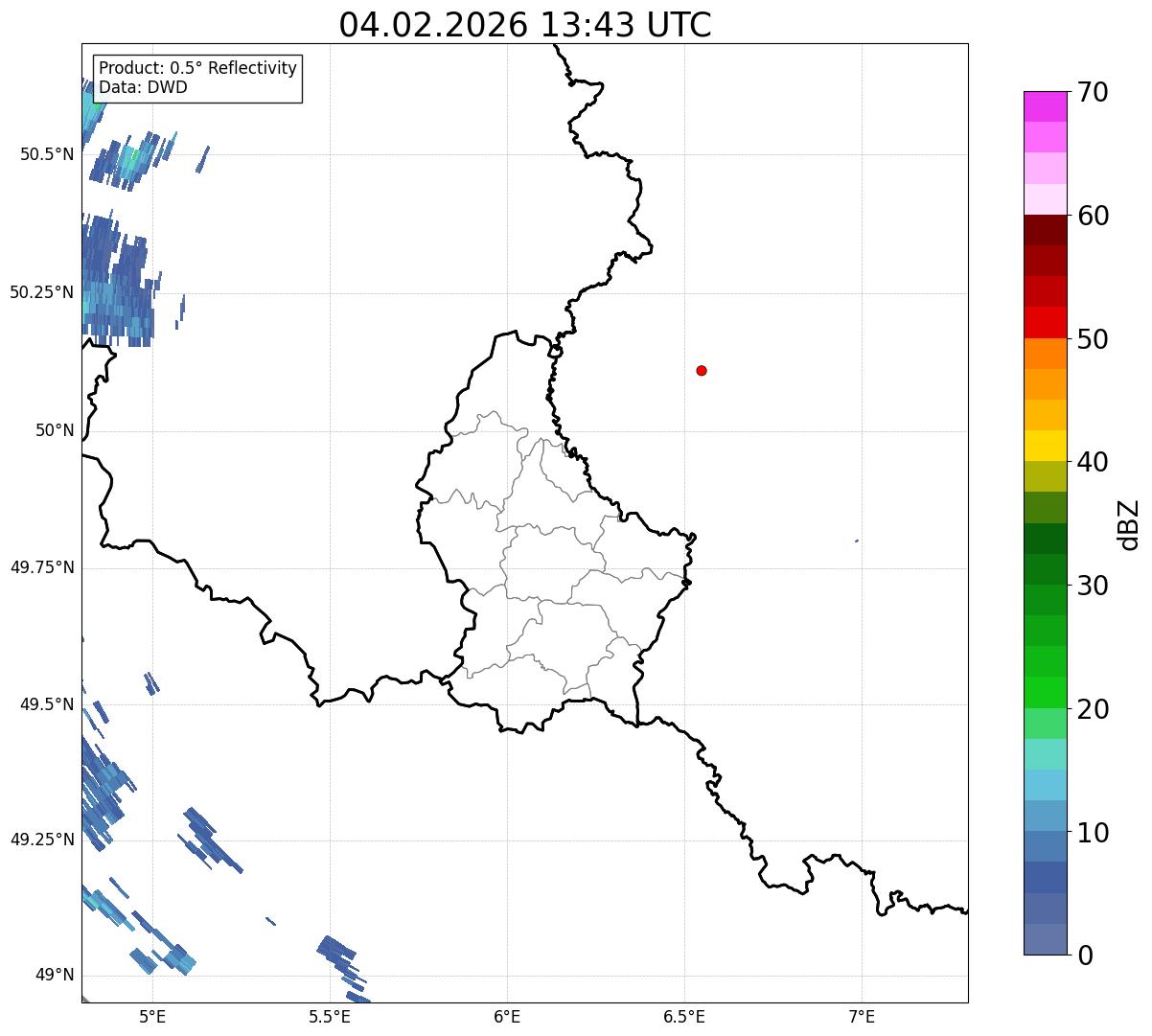Click the 30 tick on the colorbar
Screen dimensions: 1152x1036
tap(1093, 586)
